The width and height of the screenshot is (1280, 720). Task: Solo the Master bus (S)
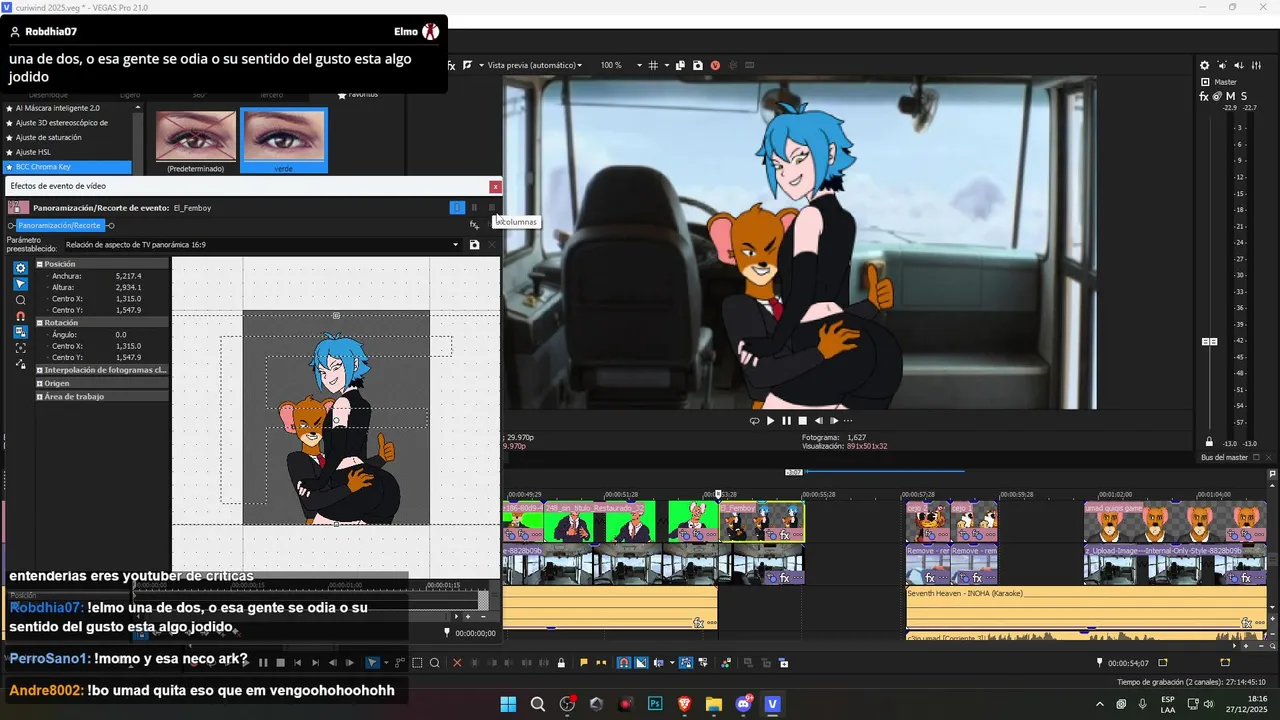(1243, 96)
